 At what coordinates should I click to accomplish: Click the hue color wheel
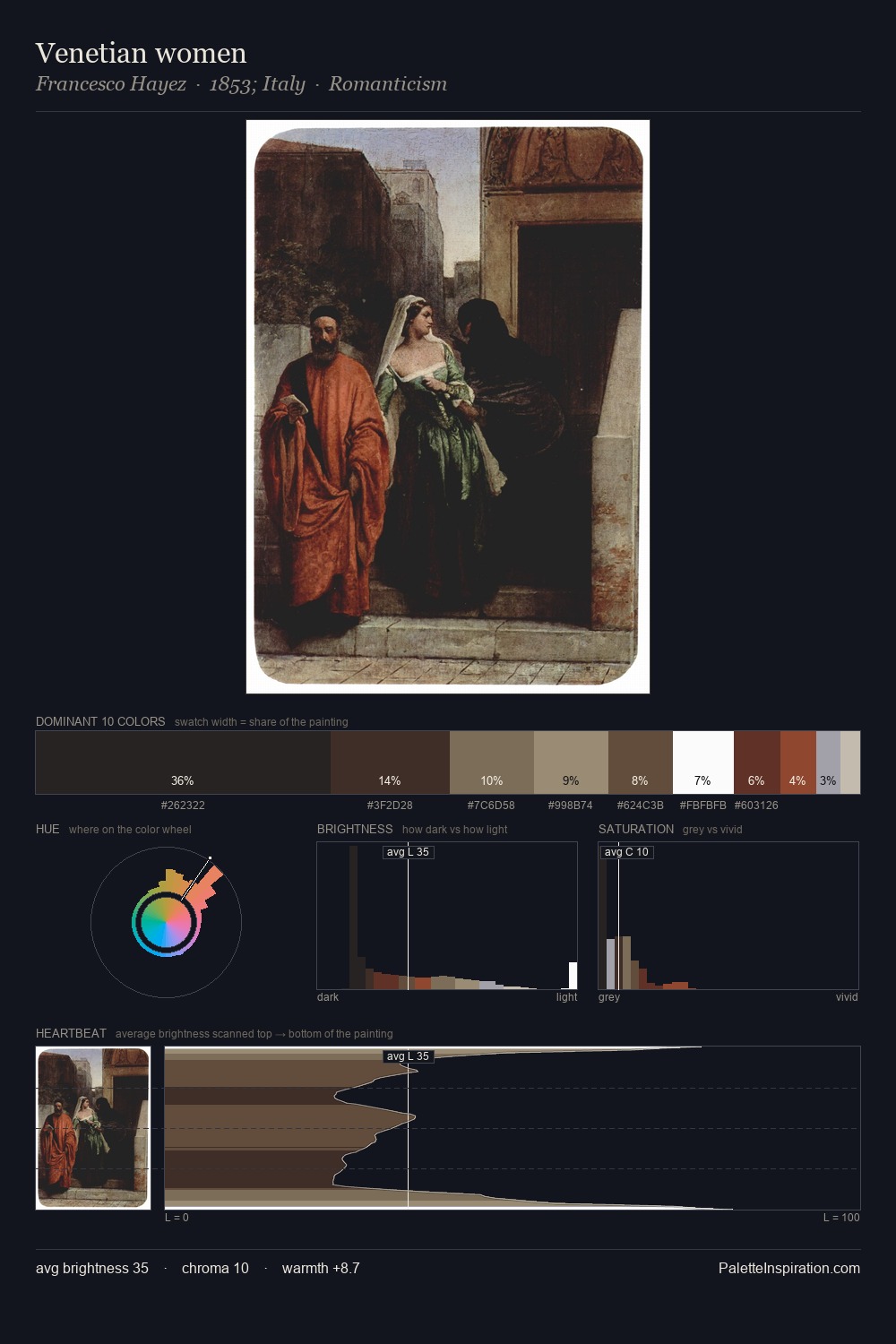(x=166, y=922)
